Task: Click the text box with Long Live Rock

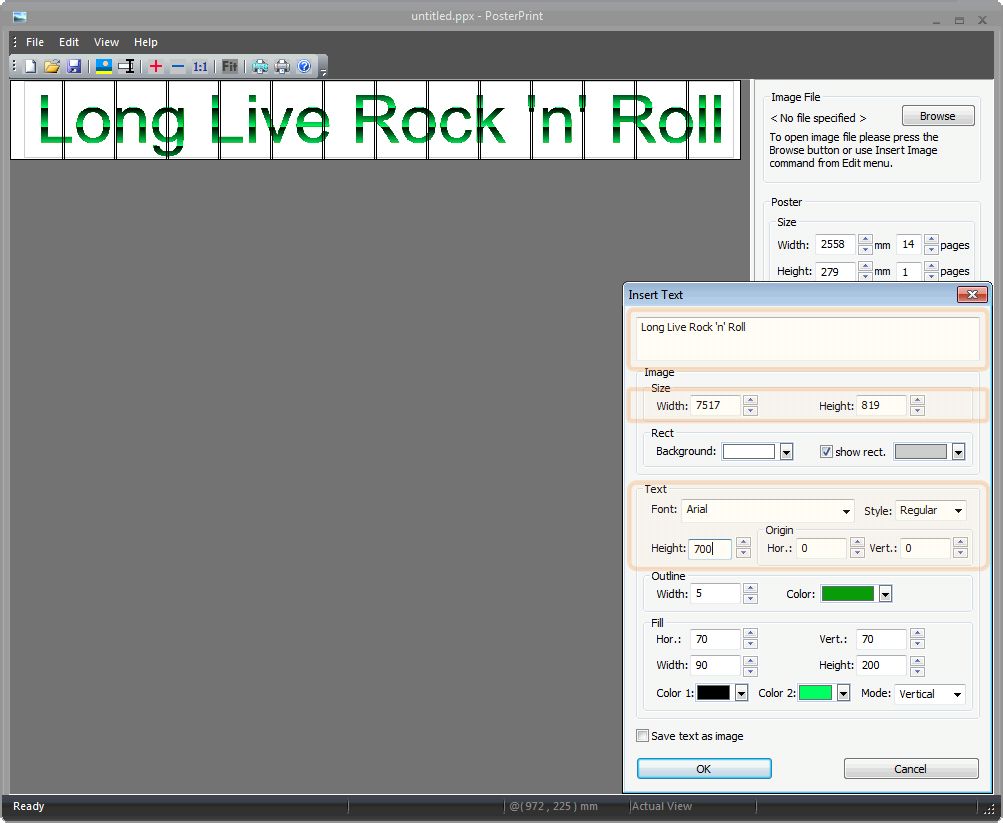Action: 807,339
